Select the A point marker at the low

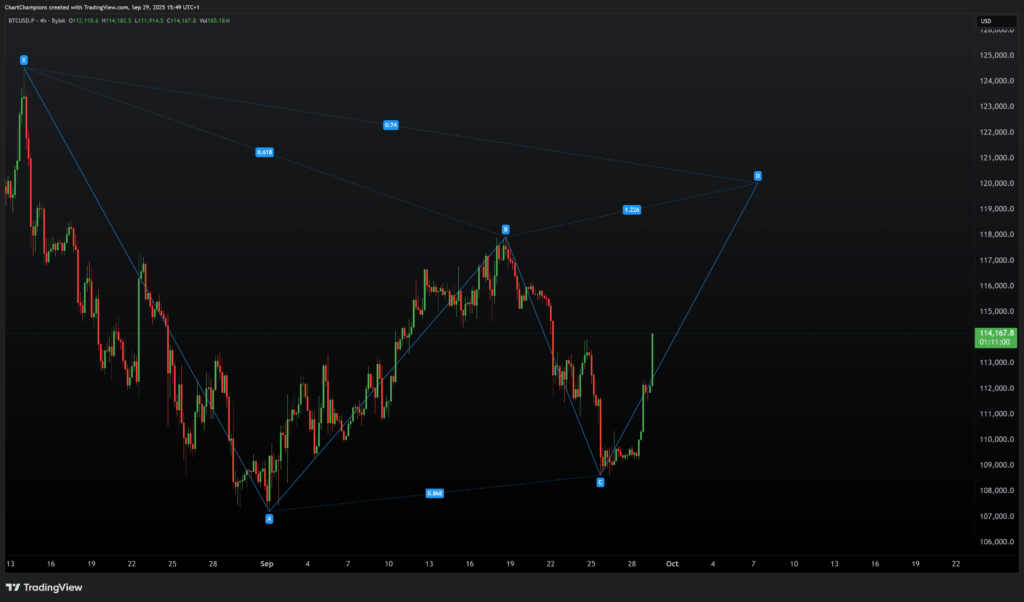coord(269,518)
